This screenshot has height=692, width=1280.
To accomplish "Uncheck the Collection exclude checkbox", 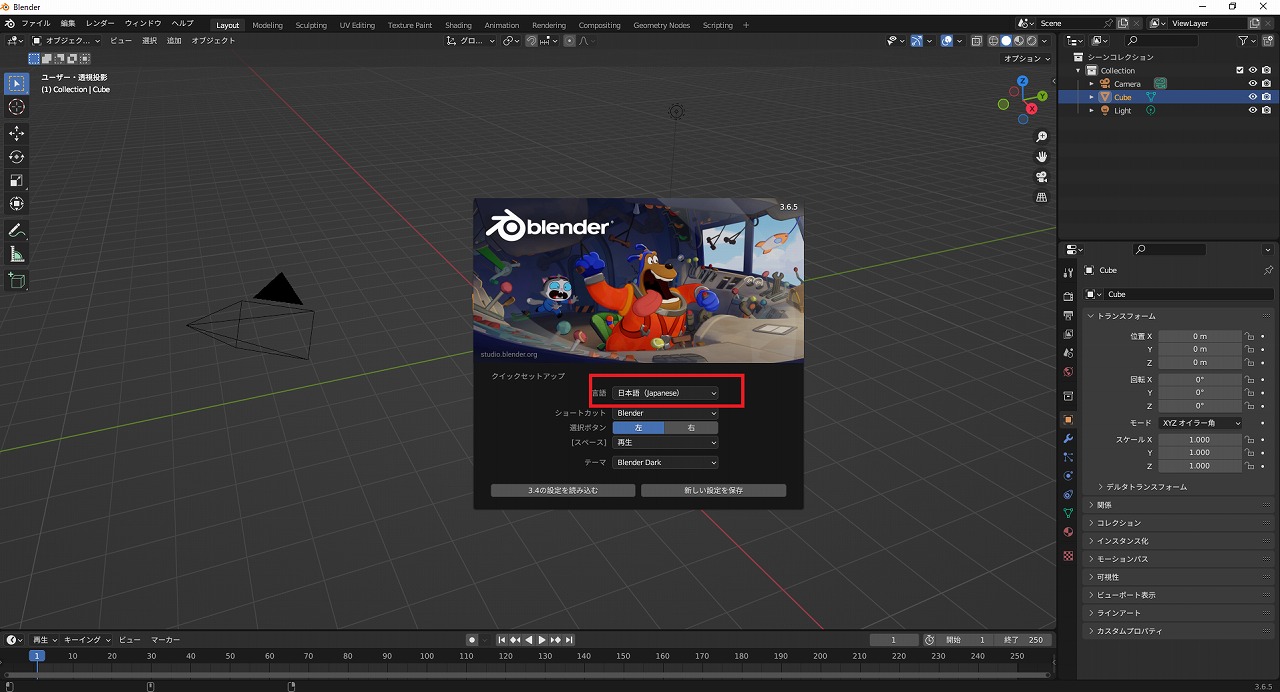I will click(x=1240, y=70).
